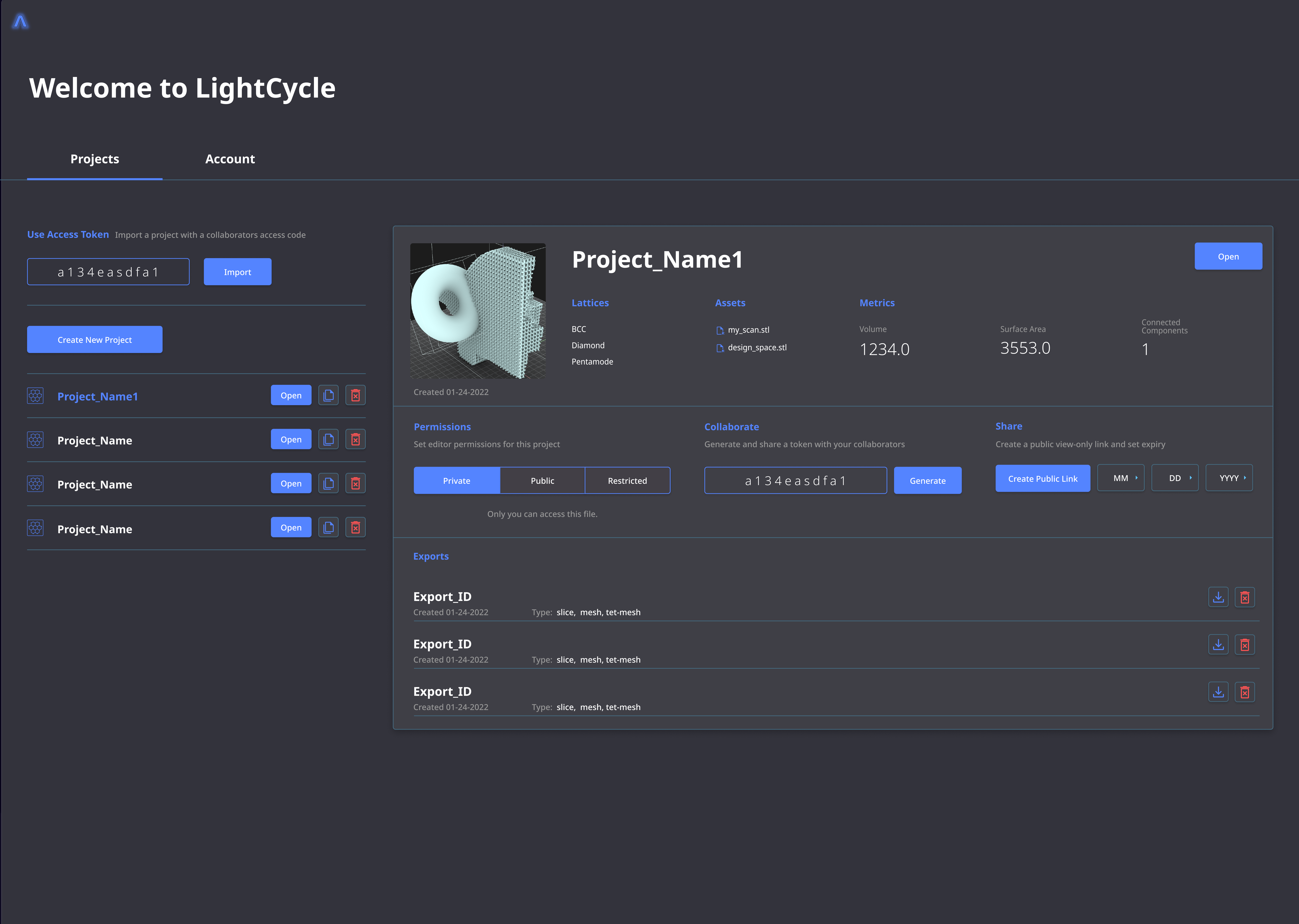Viewport: 1299px width, 924px height.
Task: Click the Project_Name1 3D preview thumbnail
Action: click(478, 311)
